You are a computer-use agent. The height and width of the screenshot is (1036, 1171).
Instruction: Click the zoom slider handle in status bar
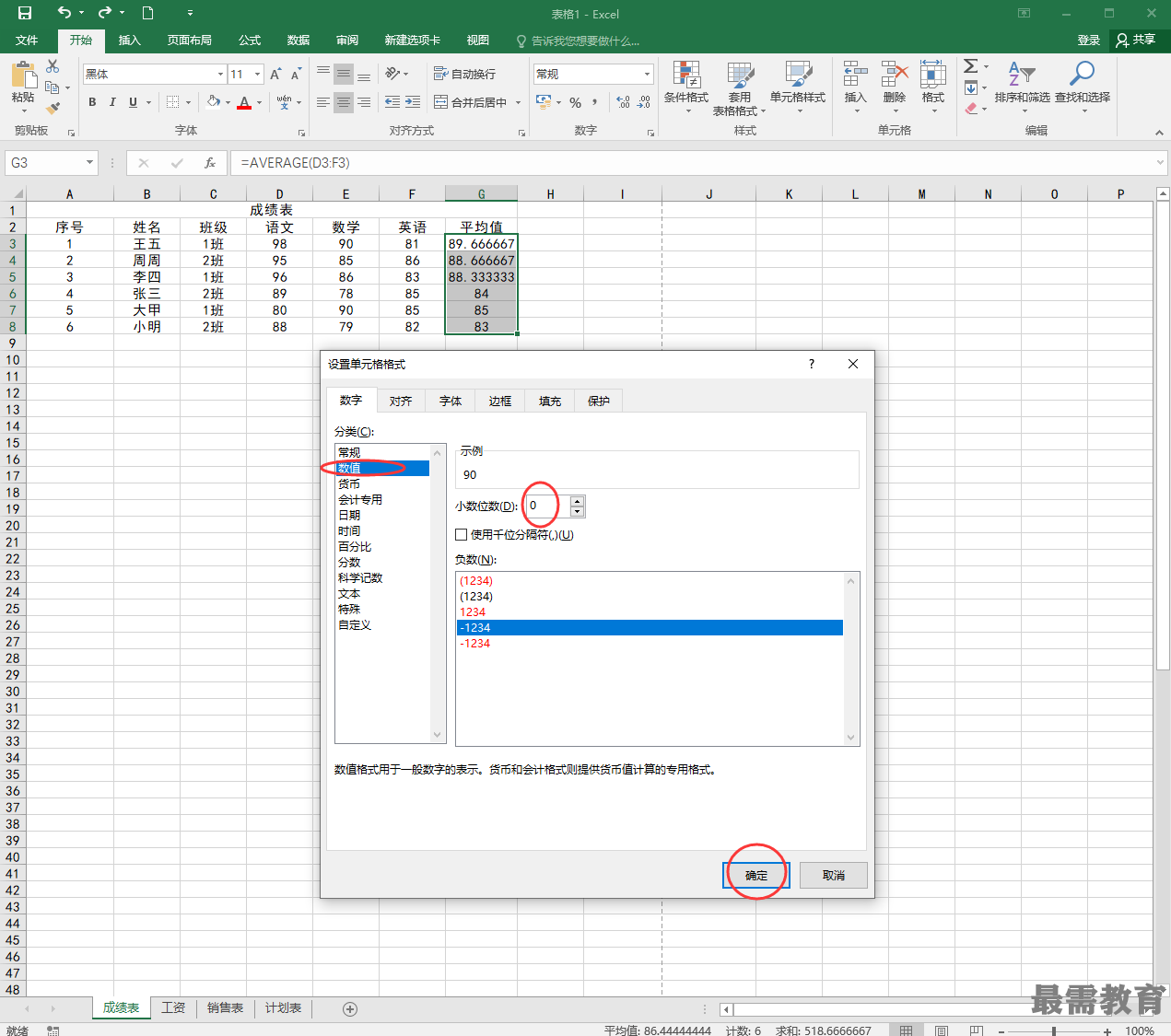[1054, 1031]
